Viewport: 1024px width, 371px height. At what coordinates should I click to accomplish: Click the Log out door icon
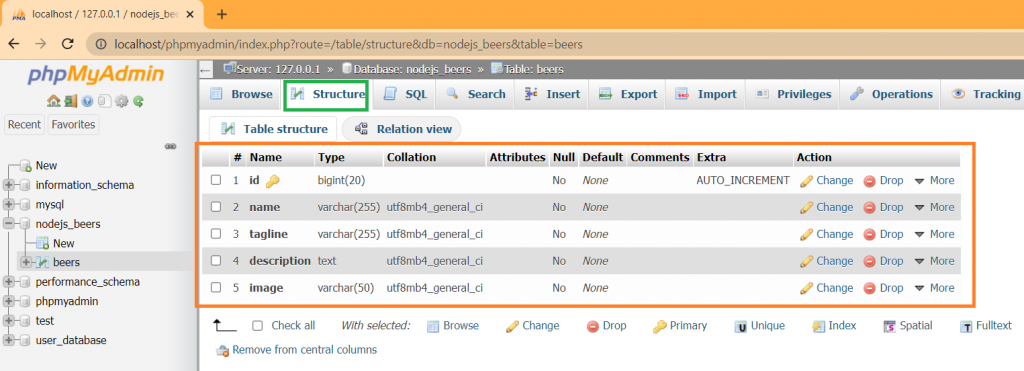[71, 101]
